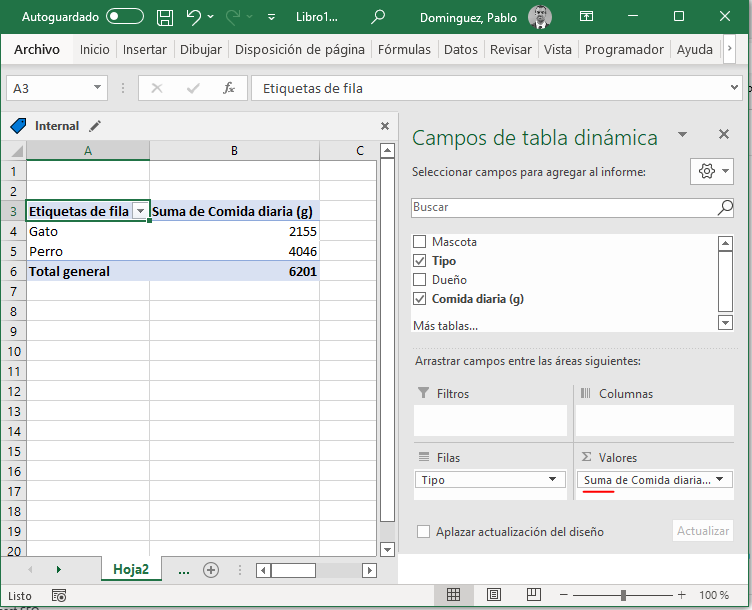Expand the formula bar
Image resolution: width=752 pixels, height=610 pixels.
tap(734, 88)
